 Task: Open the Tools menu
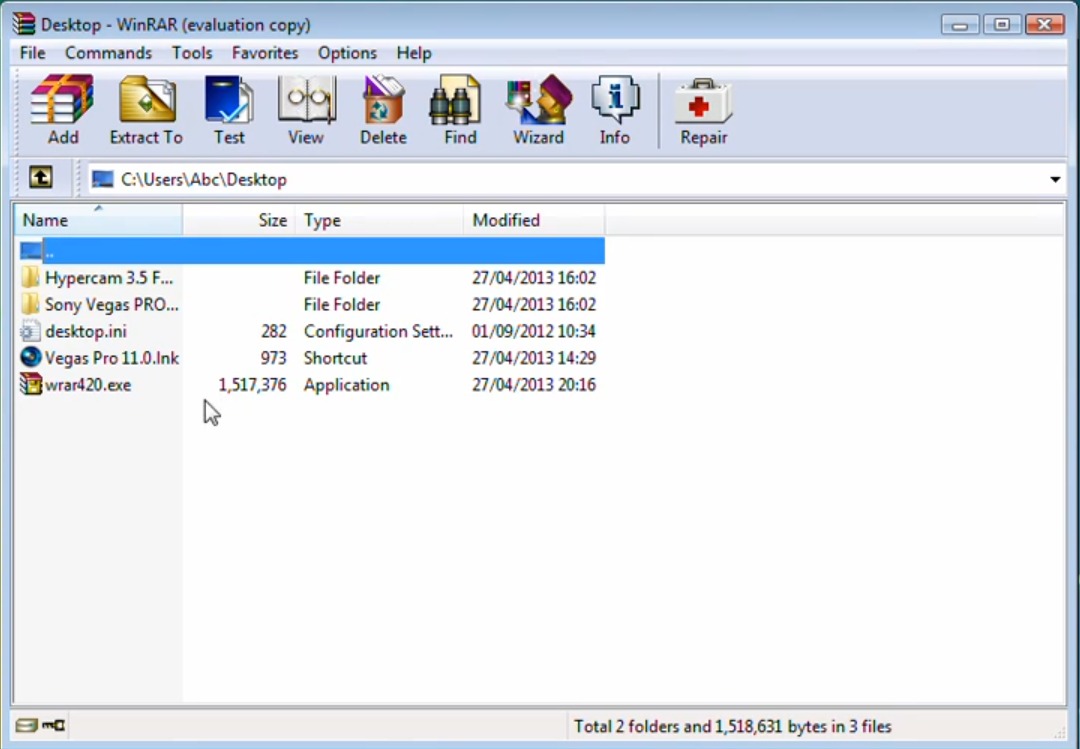pos(191,53)
